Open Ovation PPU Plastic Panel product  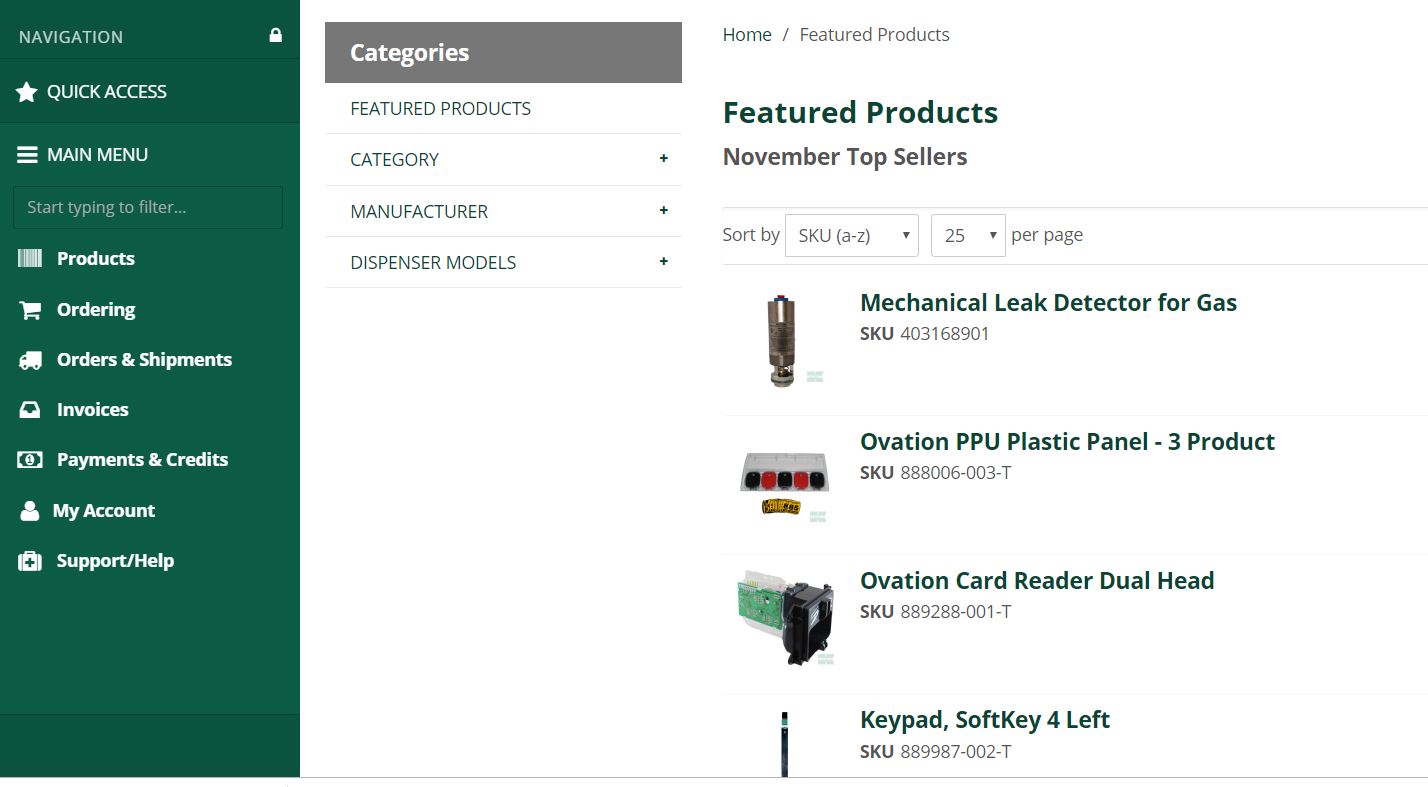tap(1067, 441)
